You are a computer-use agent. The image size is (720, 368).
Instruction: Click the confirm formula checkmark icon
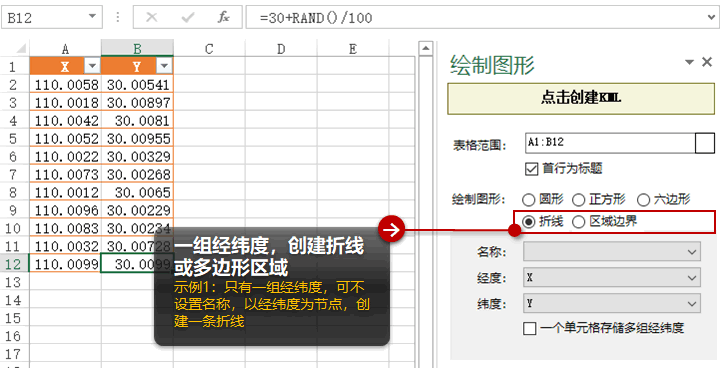188,17
